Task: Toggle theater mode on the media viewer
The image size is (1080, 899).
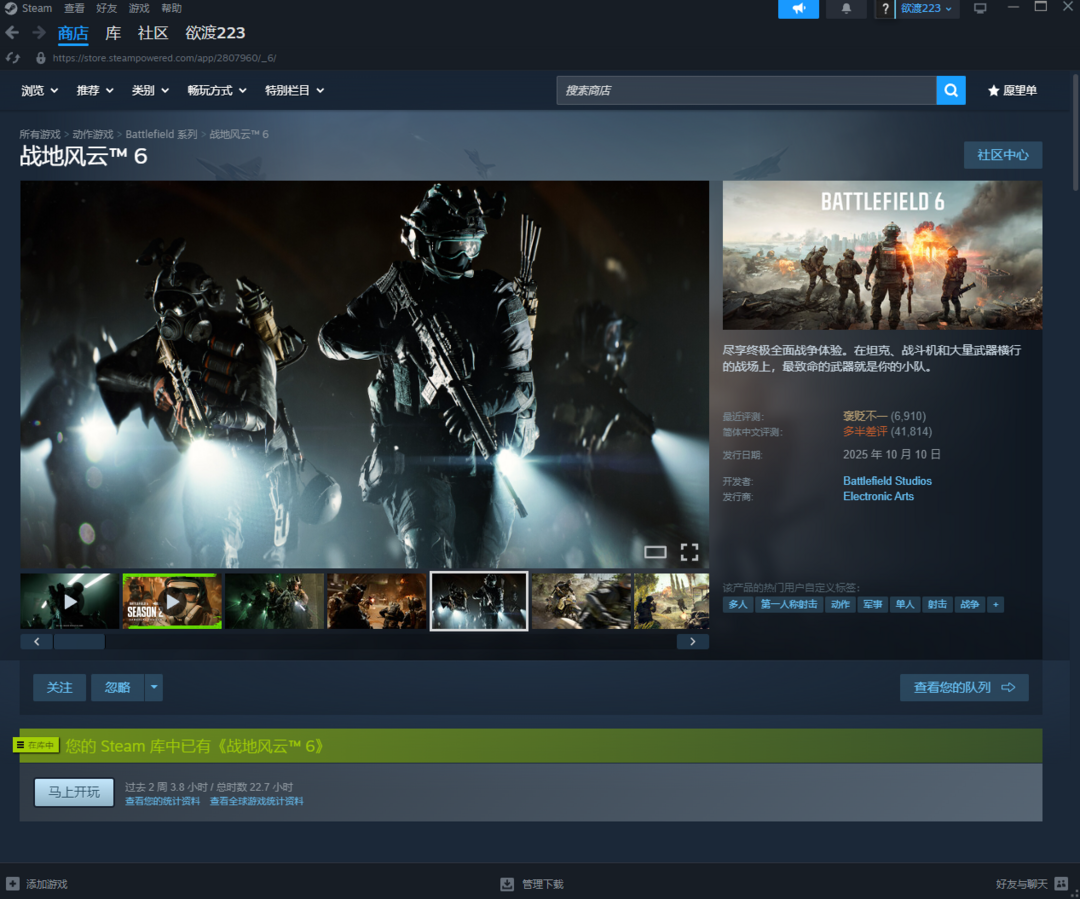Action: 655,552
